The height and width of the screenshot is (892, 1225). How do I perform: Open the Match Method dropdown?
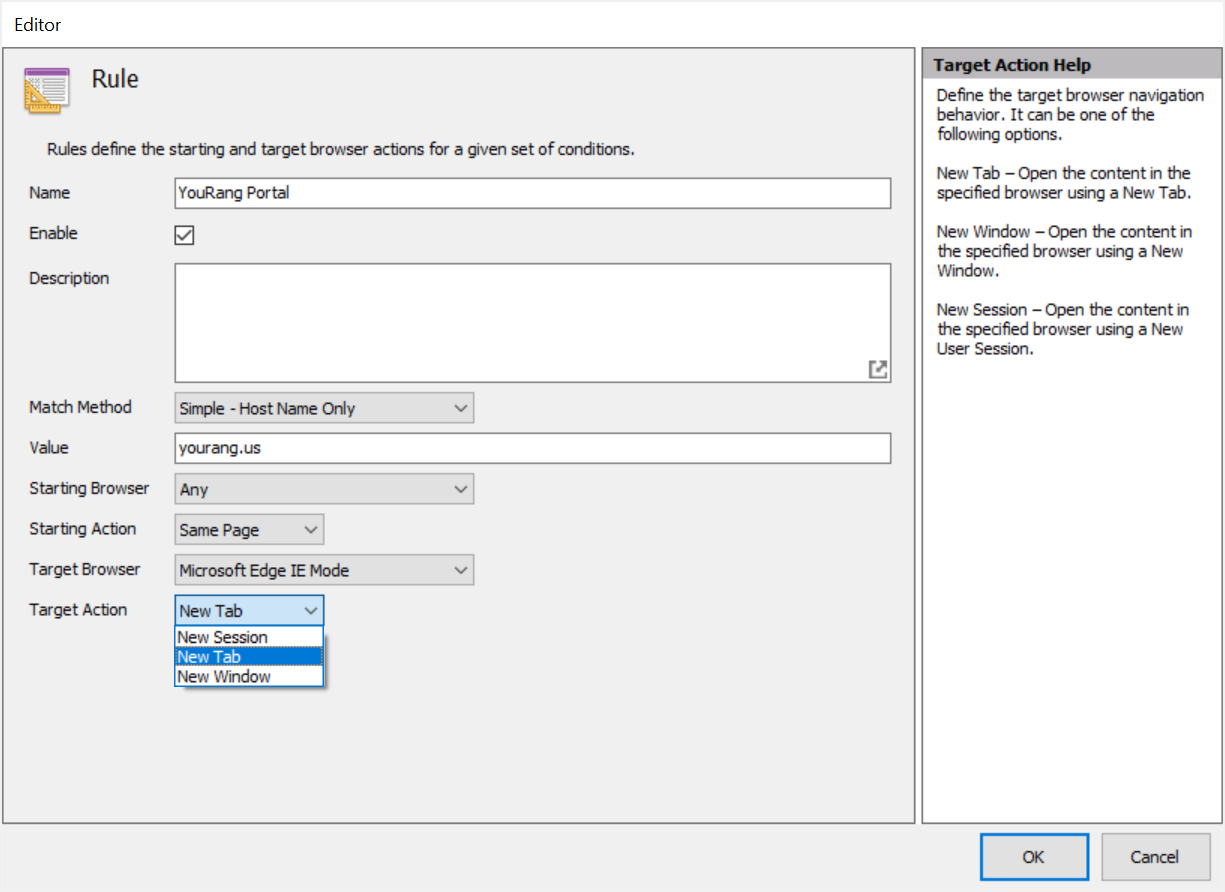click(323, 408)
